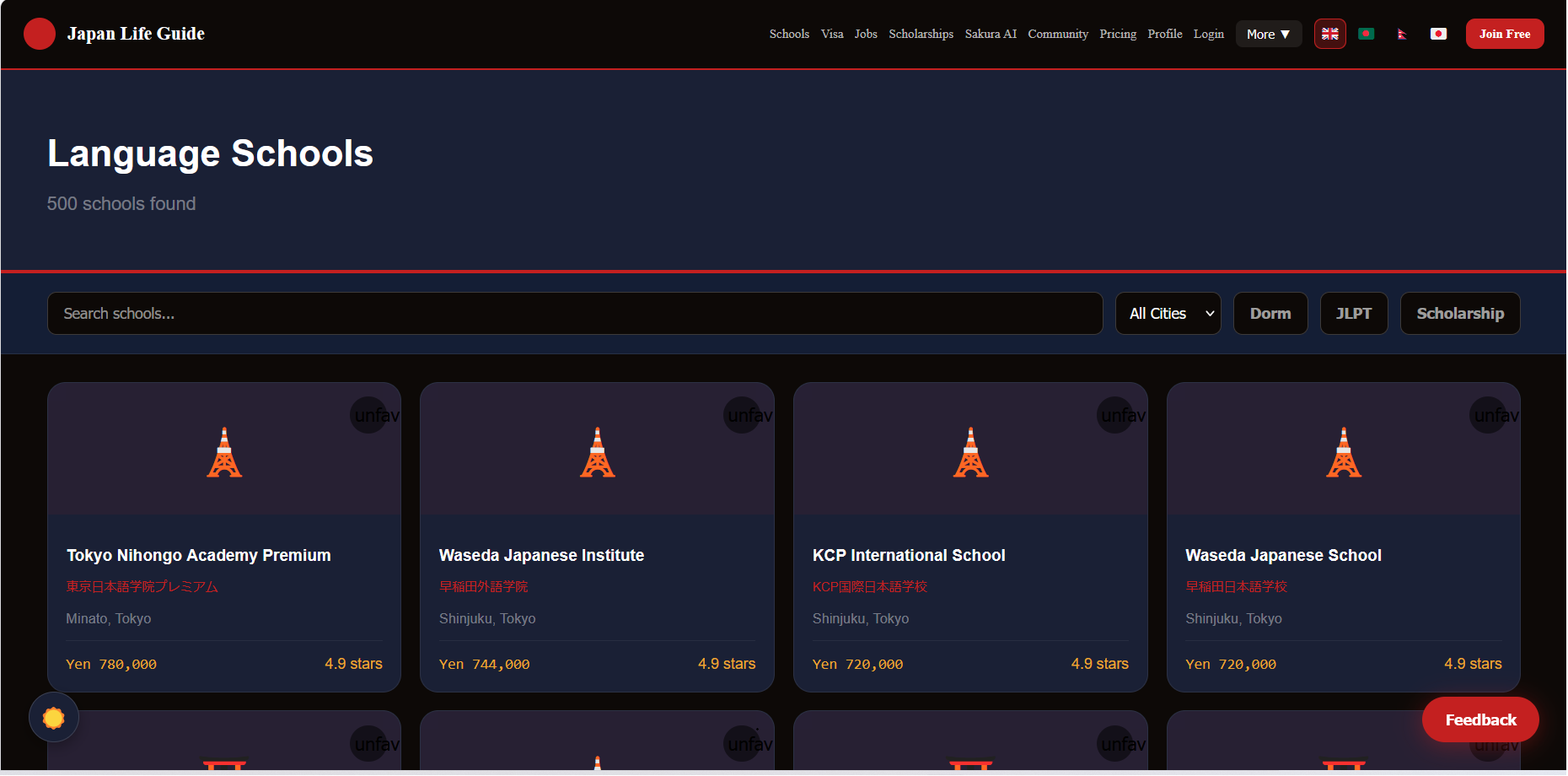1568x776 pixels.
Task: Open Waseda Japanese Institute title
Action: [x=541, y=555]
